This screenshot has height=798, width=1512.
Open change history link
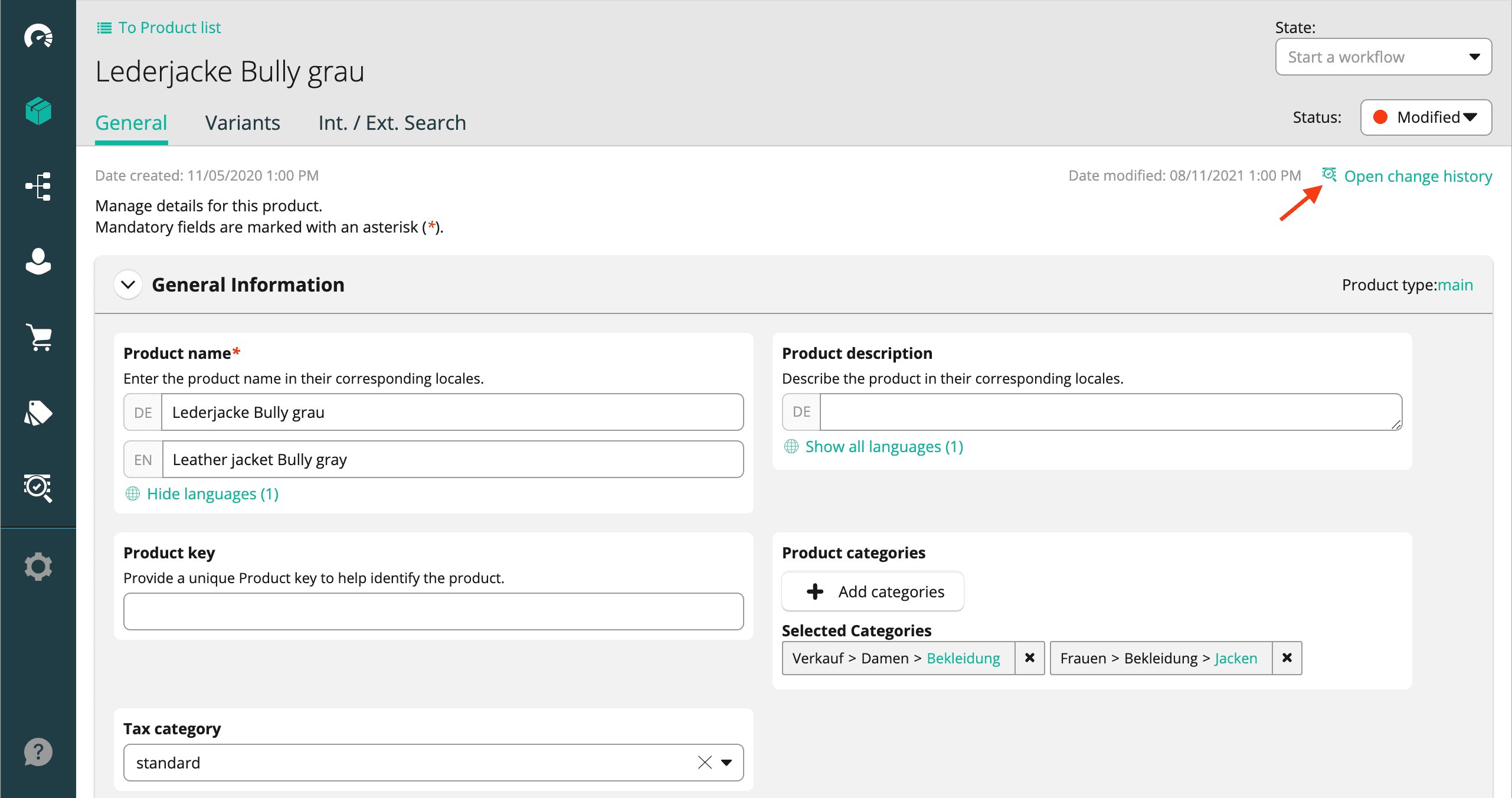1417,176
